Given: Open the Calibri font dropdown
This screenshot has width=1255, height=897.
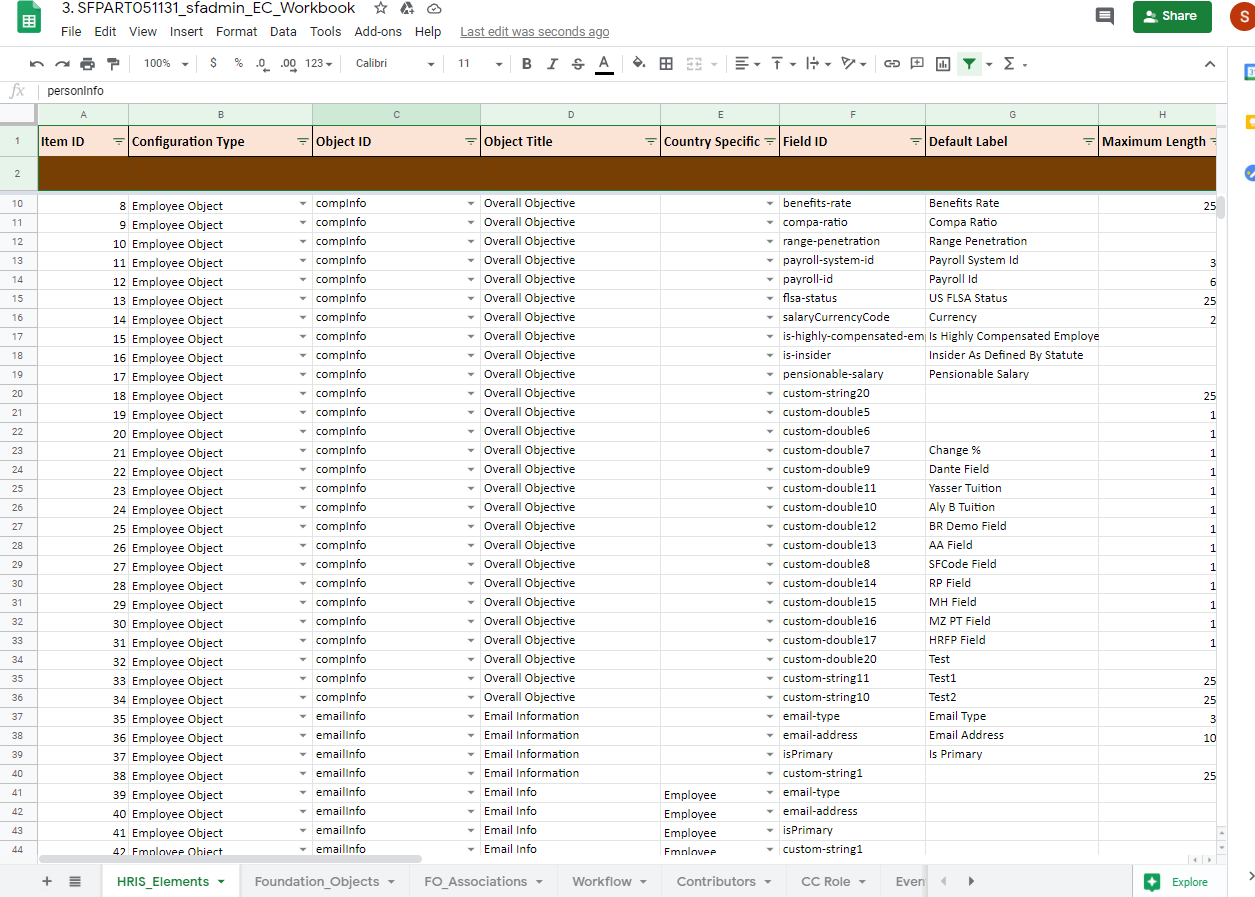Looking at the screenshot, I should (x=395, y=64).
